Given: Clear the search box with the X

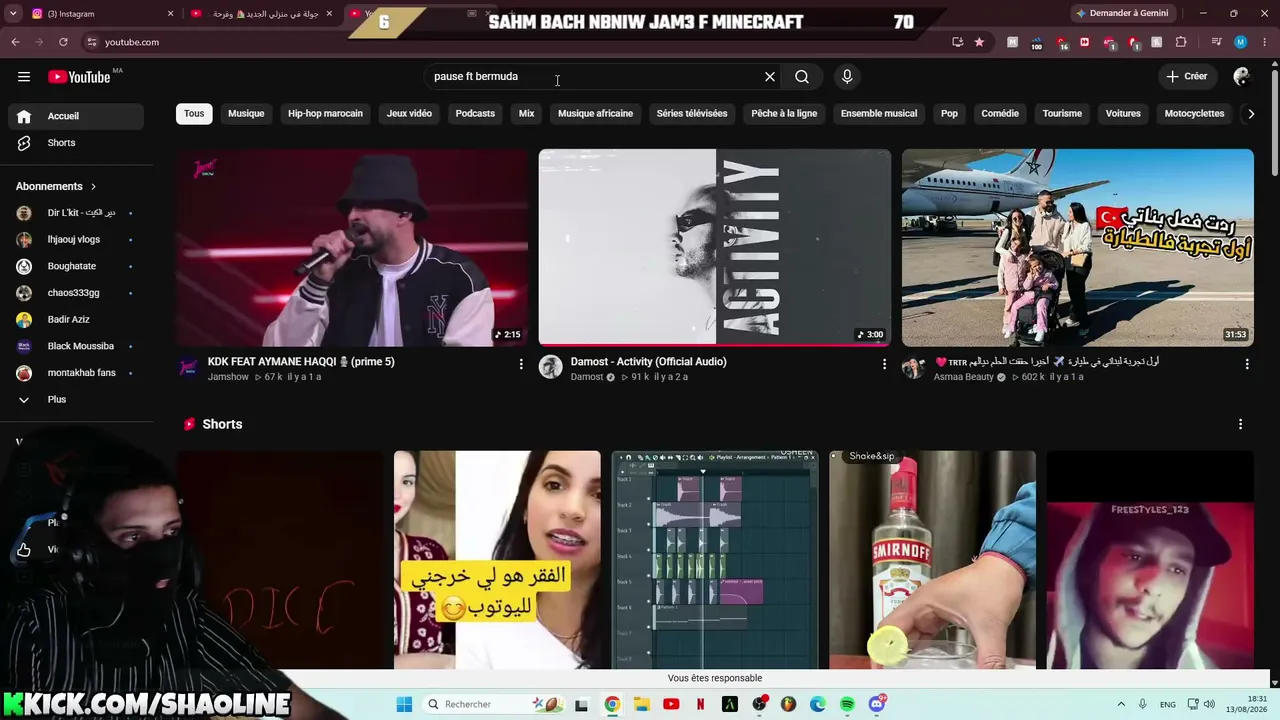Looking at the screenshot, I should point(770,77).
